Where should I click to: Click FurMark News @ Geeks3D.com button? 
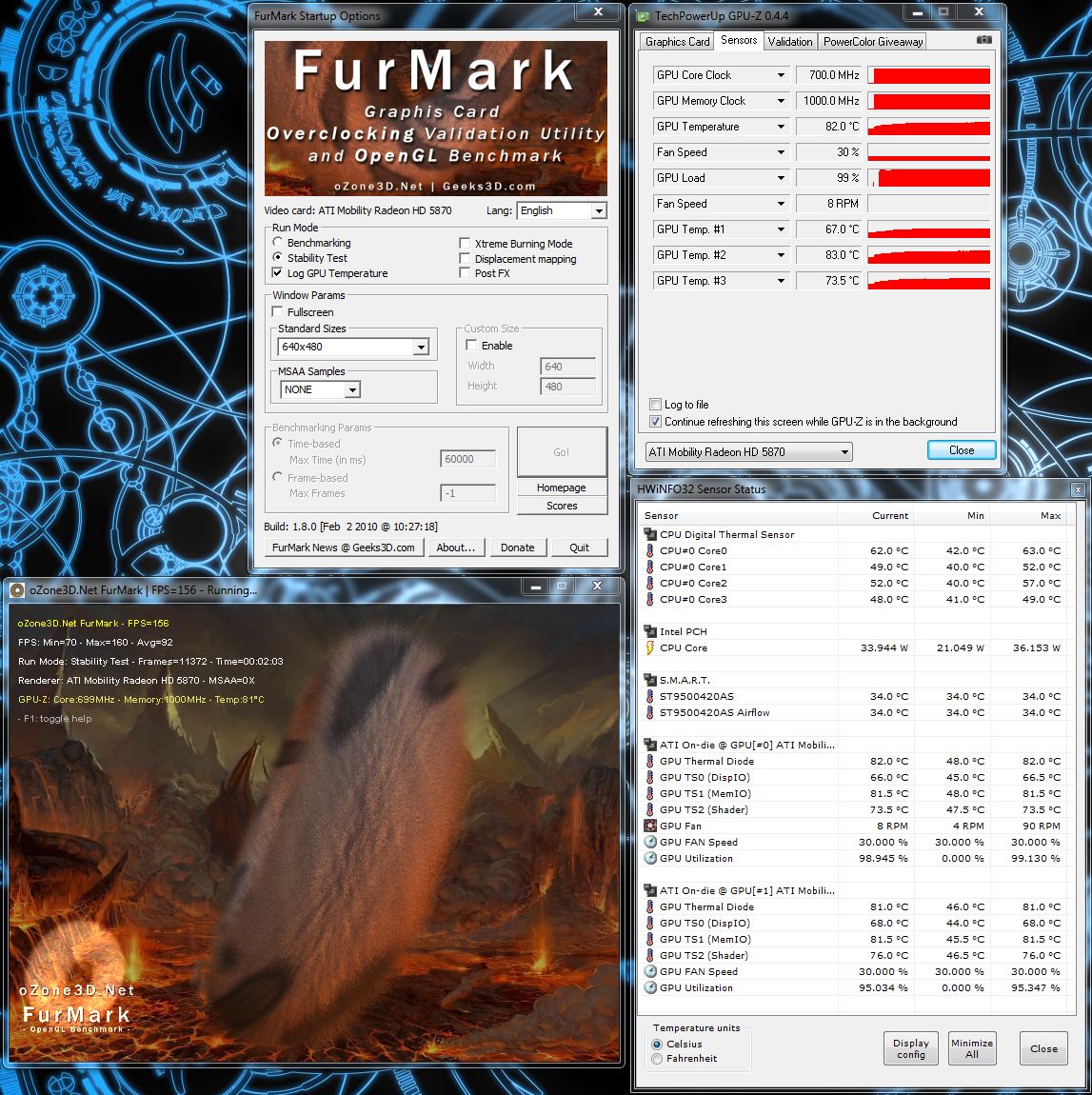pos(344,547)
